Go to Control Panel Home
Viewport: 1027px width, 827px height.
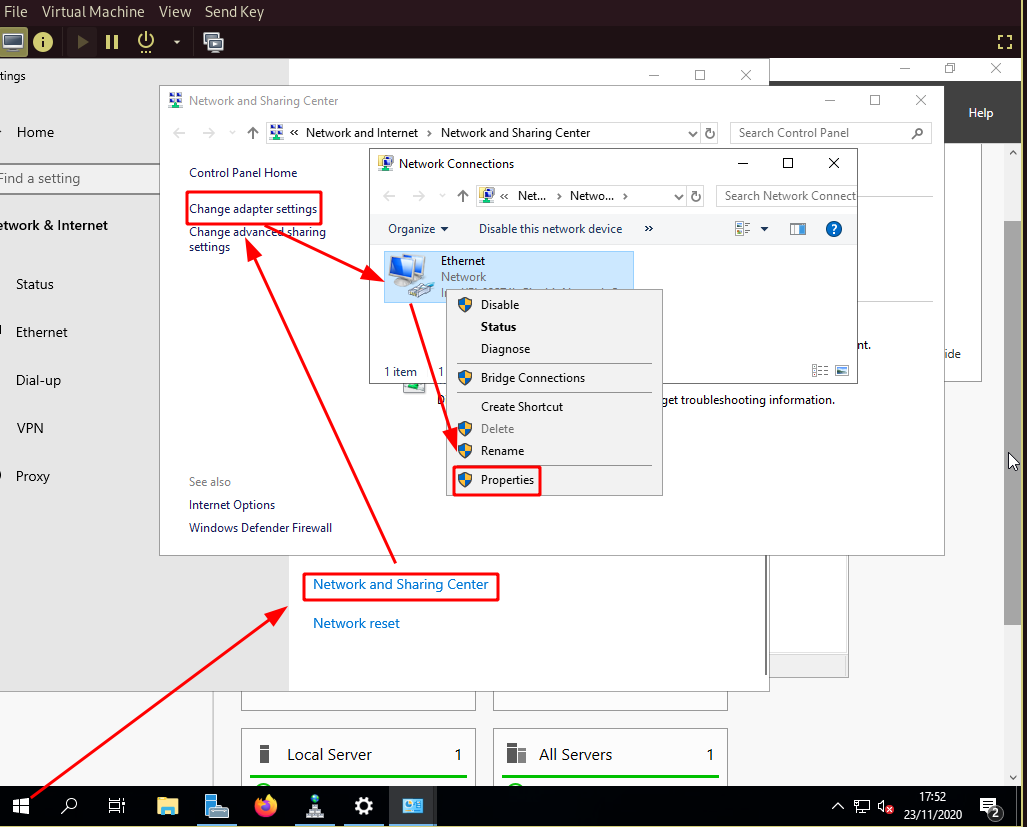click(x=243, y=173)
